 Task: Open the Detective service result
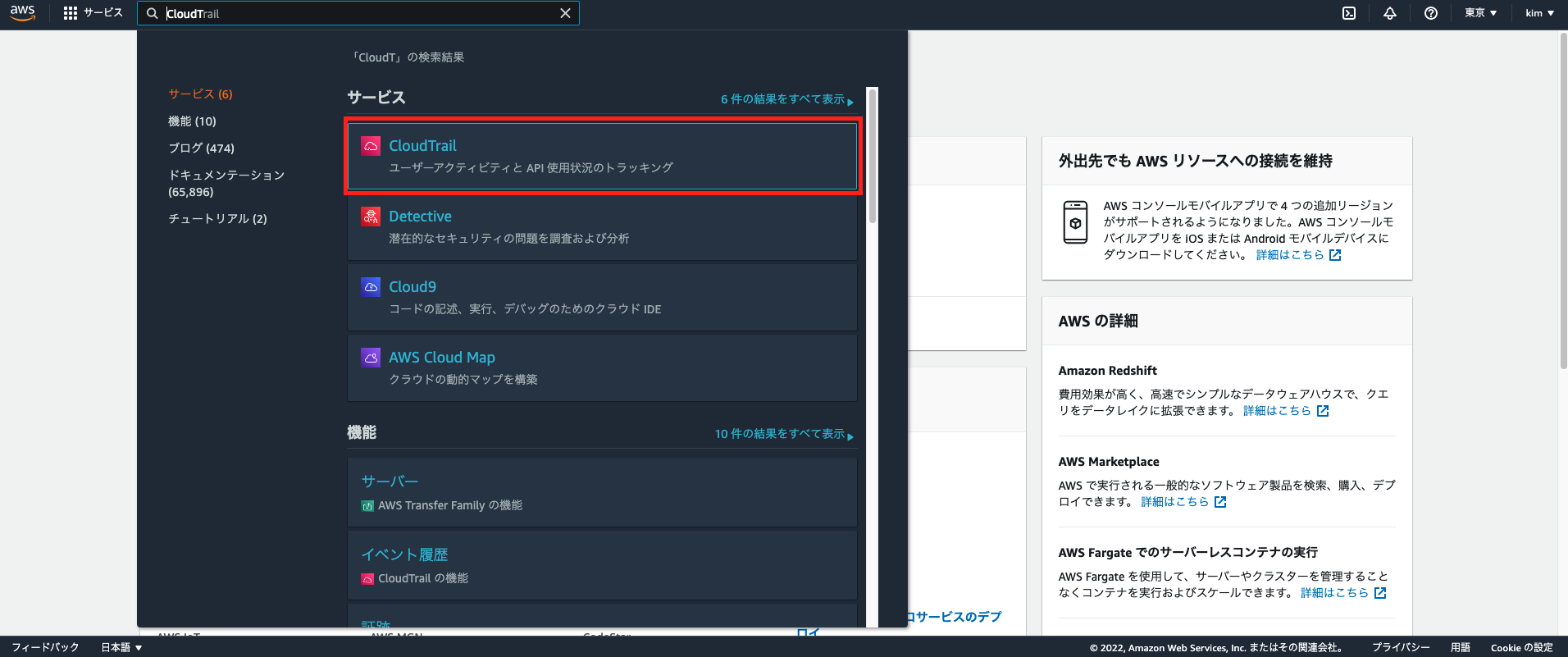tap(602, 226)
